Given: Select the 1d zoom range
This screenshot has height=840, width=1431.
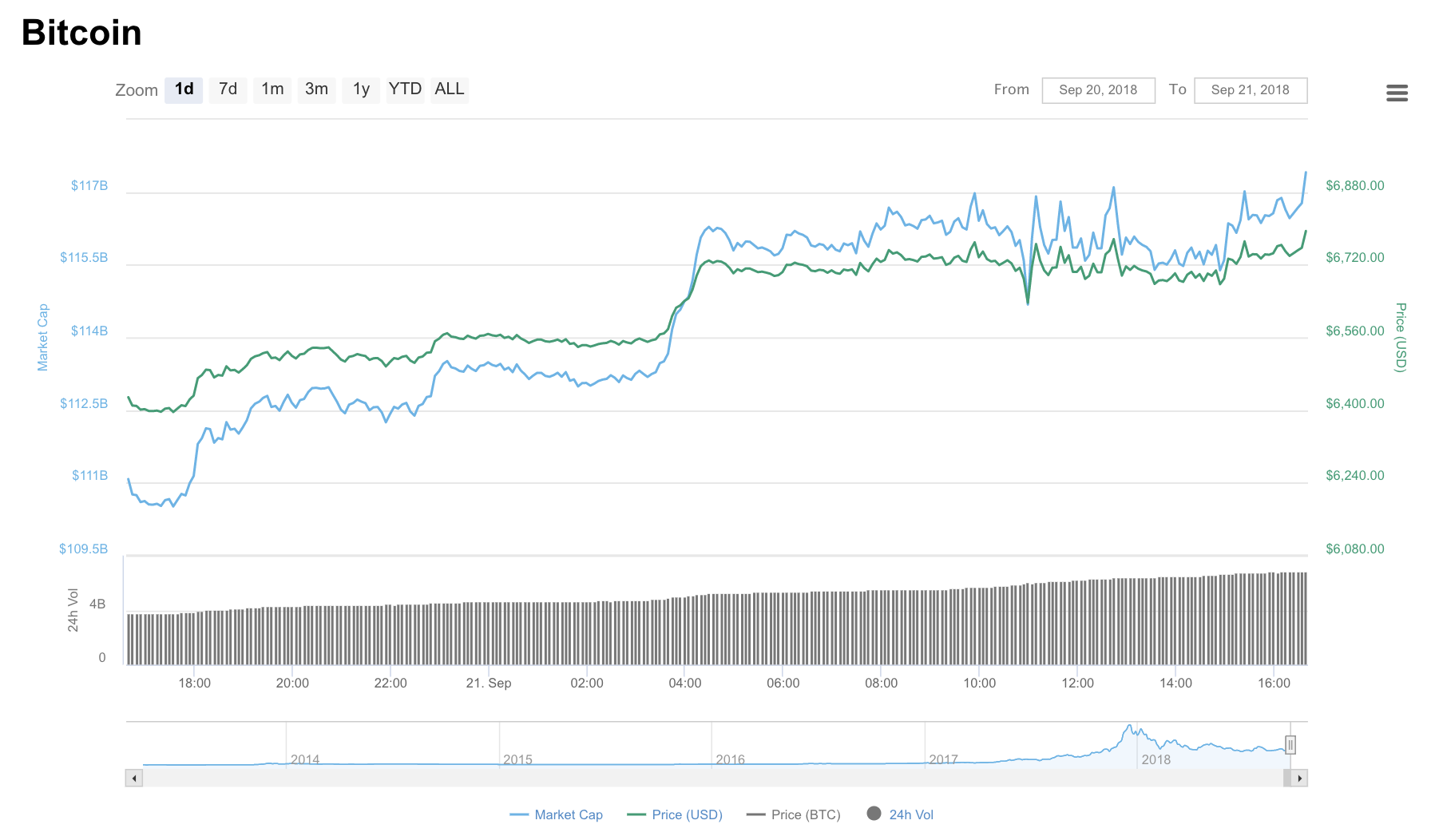Looking at the screenshot, I should [x=184, y=89].
